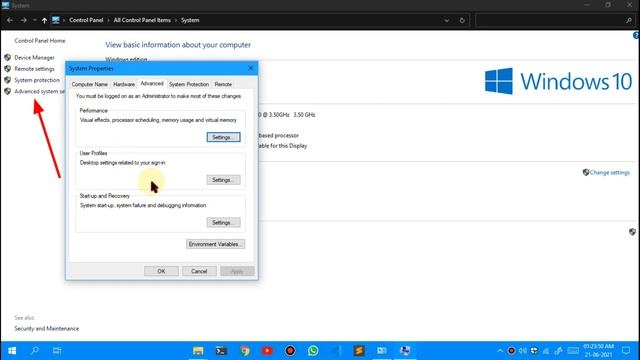Switch to the System Protection tab

189,84
